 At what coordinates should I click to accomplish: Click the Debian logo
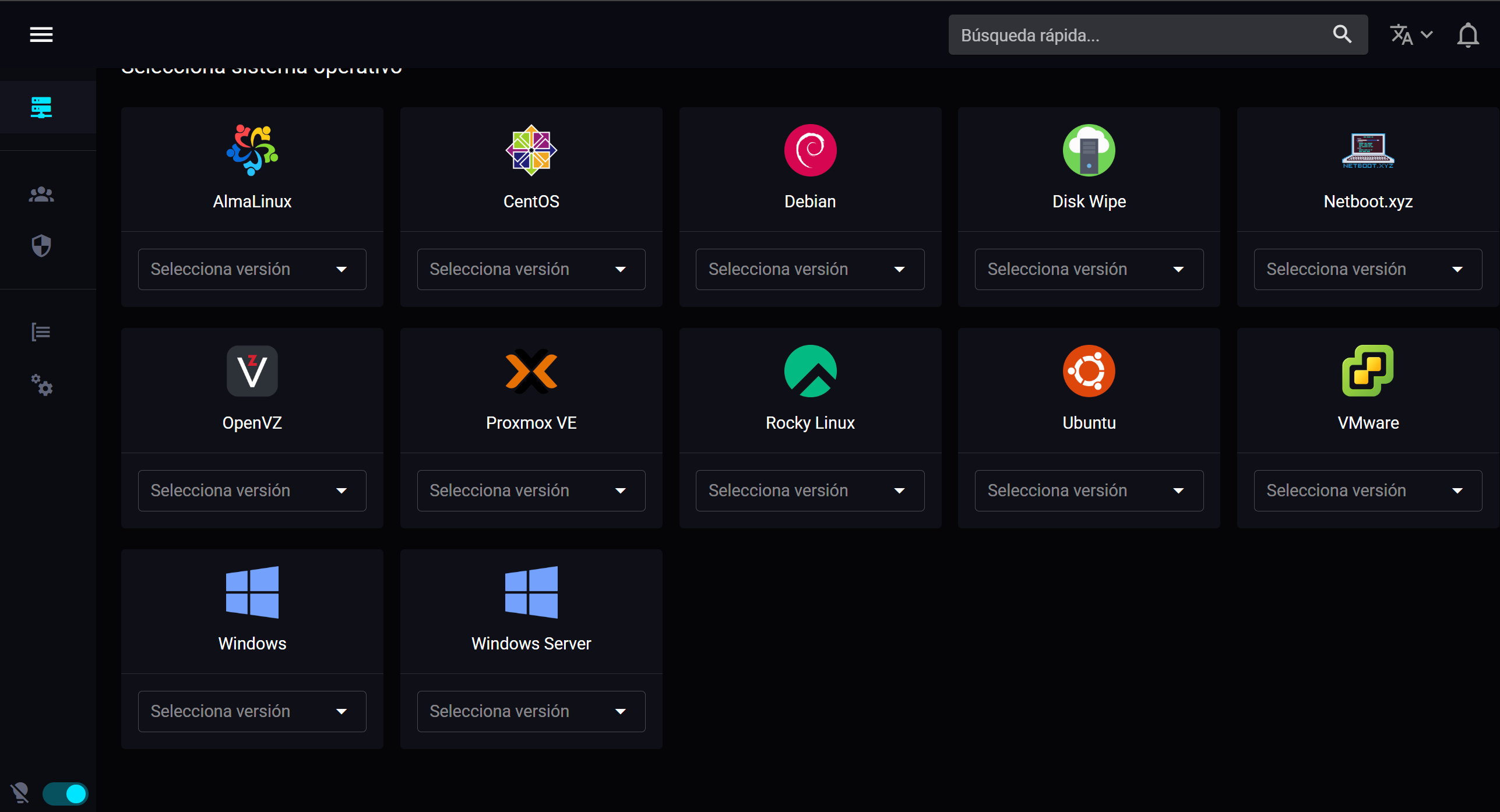811,150
